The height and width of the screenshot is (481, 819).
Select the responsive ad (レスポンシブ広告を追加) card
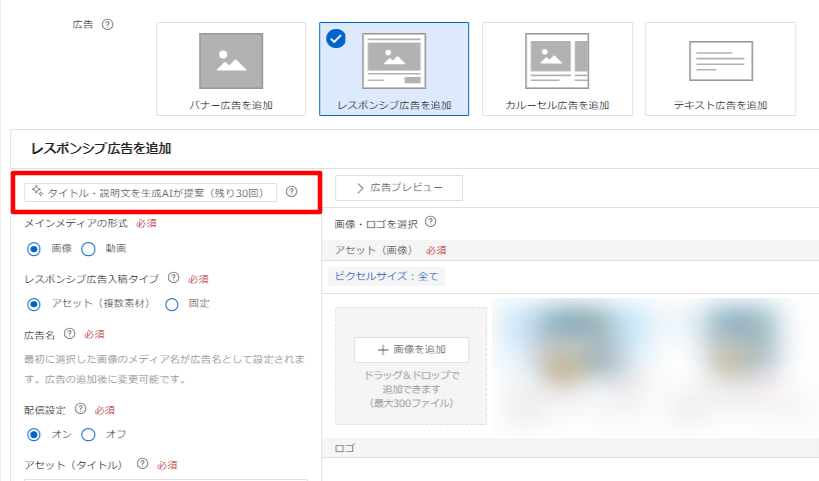click(x=393, y=68)
